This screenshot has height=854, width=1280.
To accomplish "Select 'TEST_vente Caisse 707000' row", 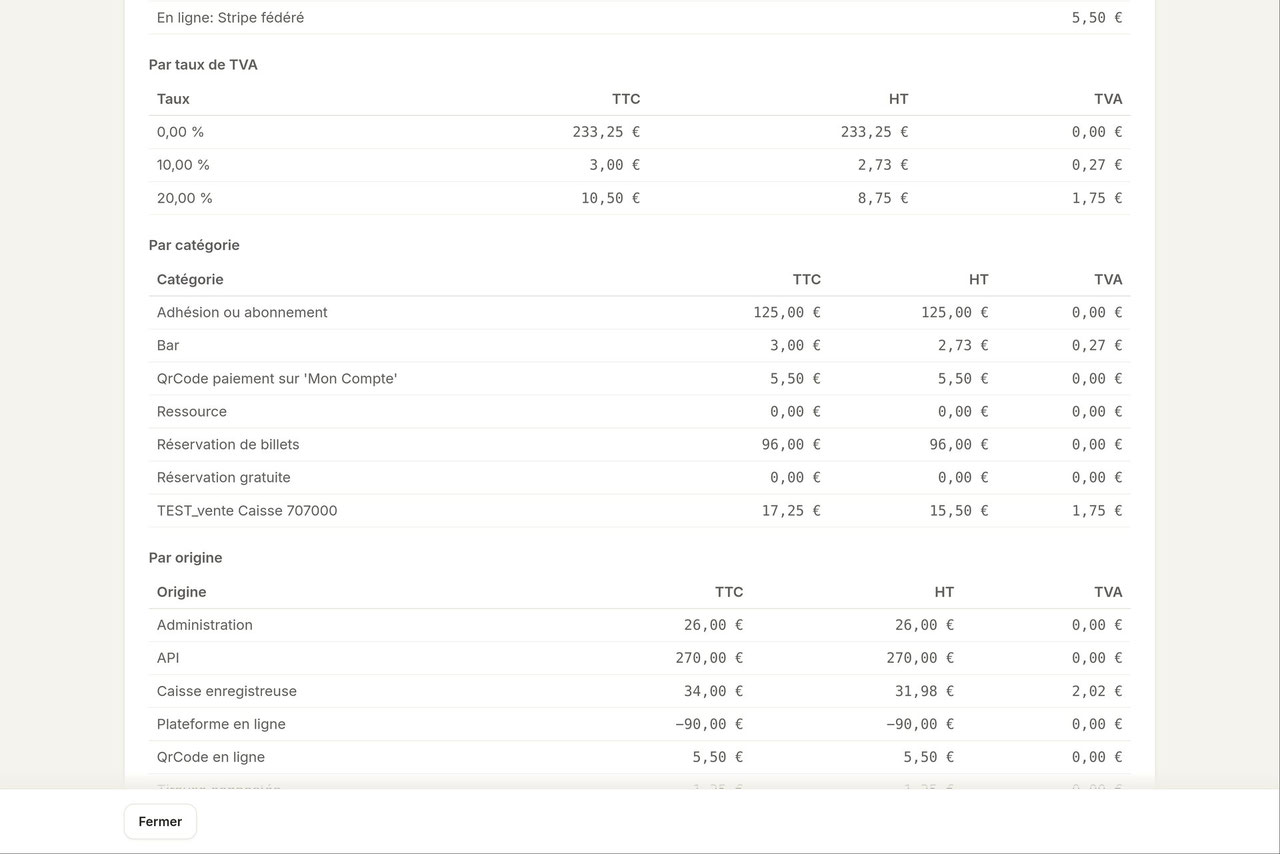I will point(640,510).
